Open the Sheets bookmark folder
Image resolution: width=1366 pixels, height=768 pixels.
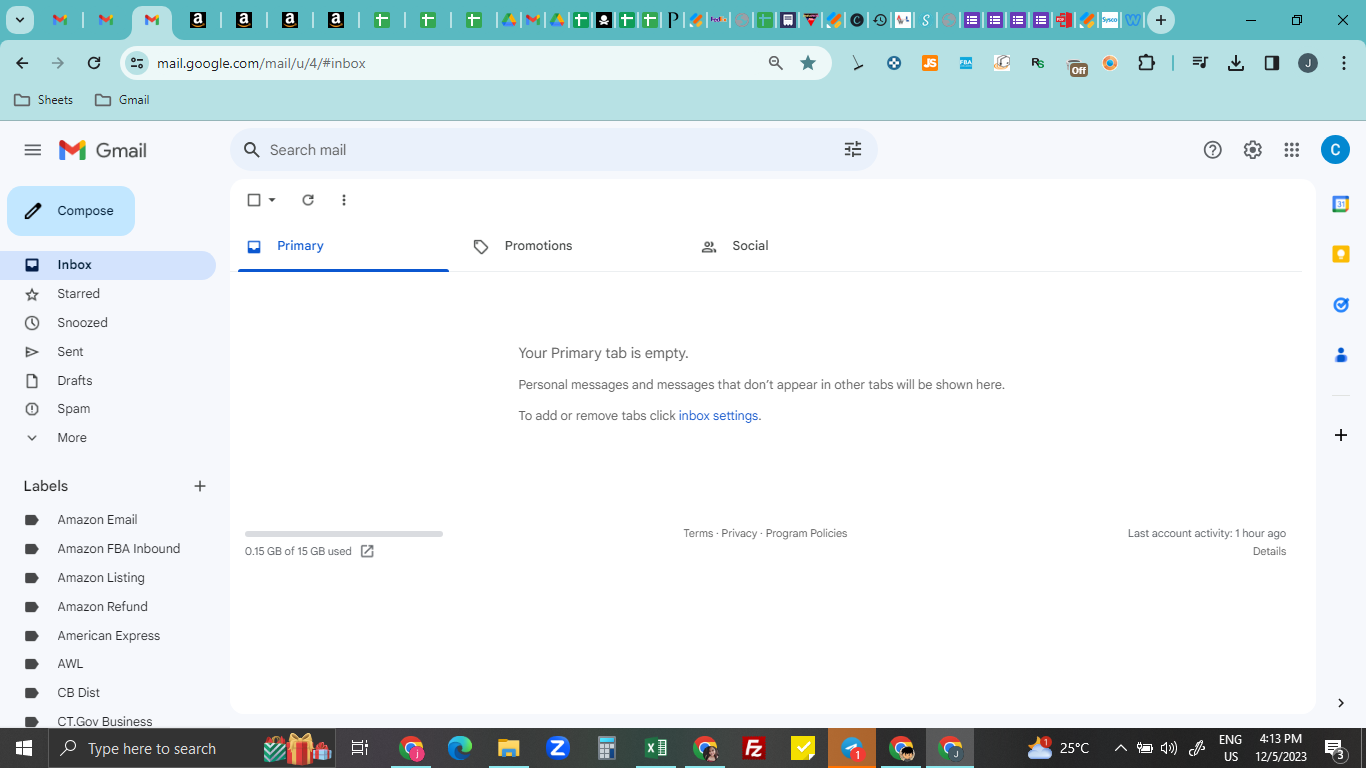43,100
